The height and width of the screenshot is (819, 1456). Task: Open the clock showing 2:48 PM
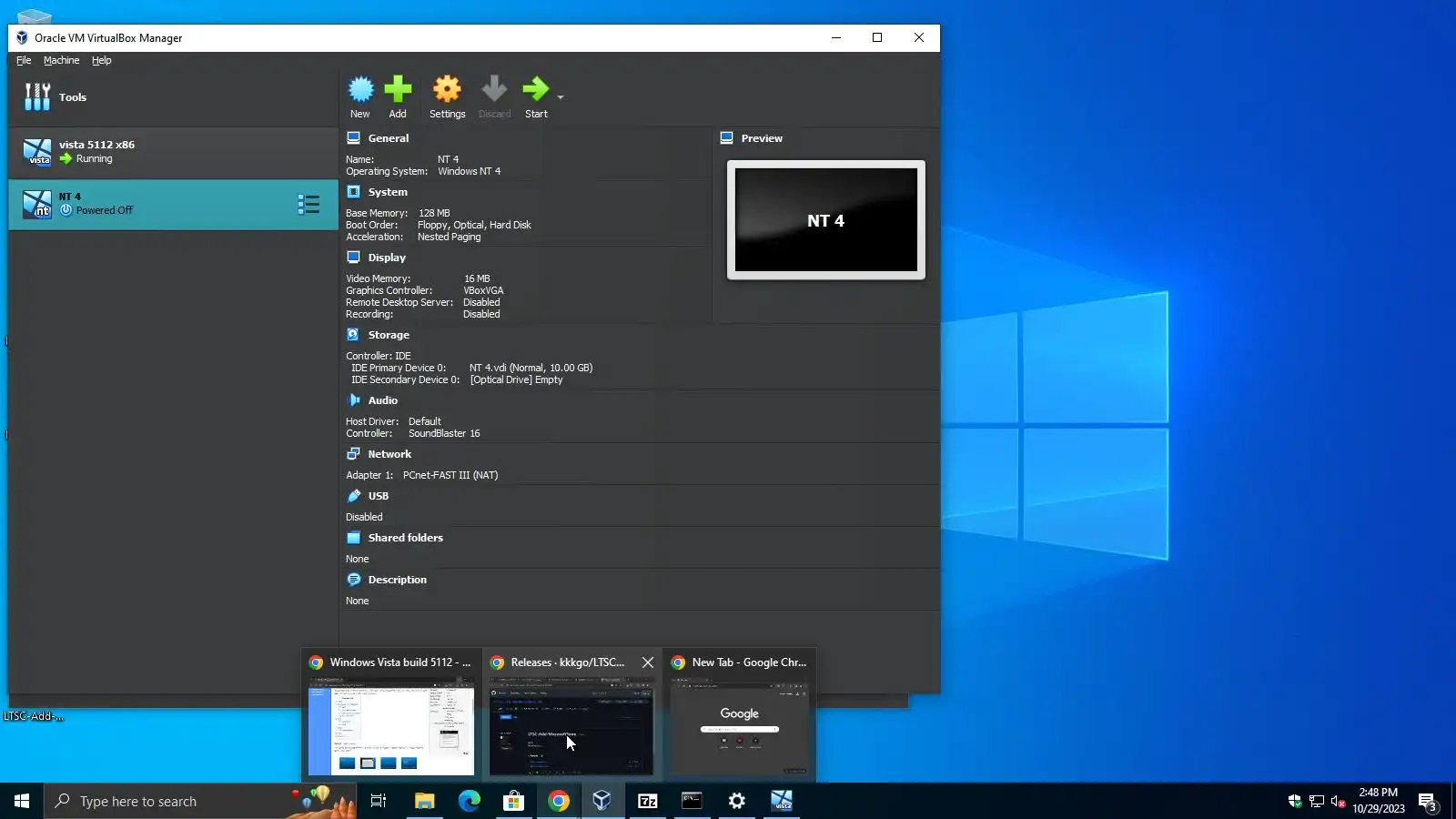pyautogui.click(x=1378, y=801)
